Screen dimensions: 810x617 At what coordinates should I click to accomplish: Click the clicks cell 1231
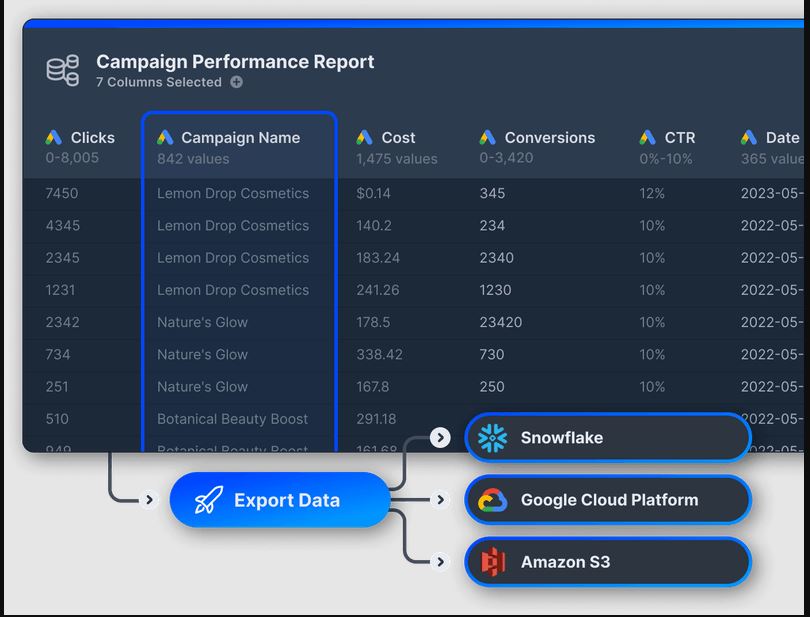[60, 290]
